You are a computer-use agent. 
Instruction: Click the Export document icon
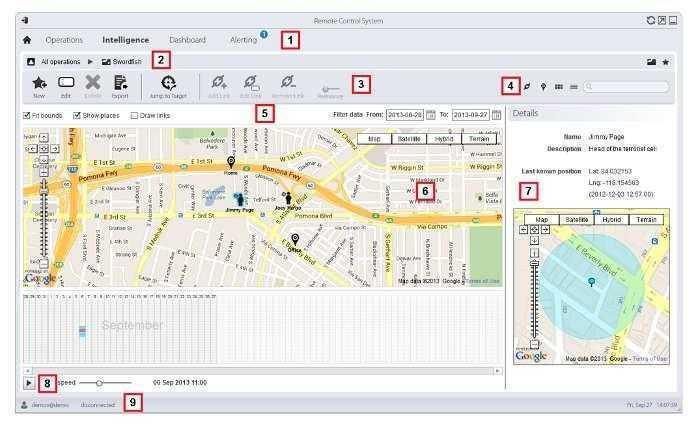(x=120, y=83)
